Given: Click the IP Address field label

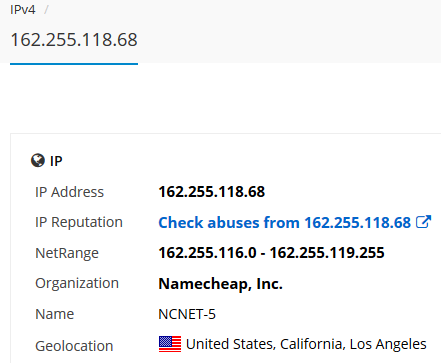Looking at the screenshot, I should pyautogui.click(x=69, y=192).
